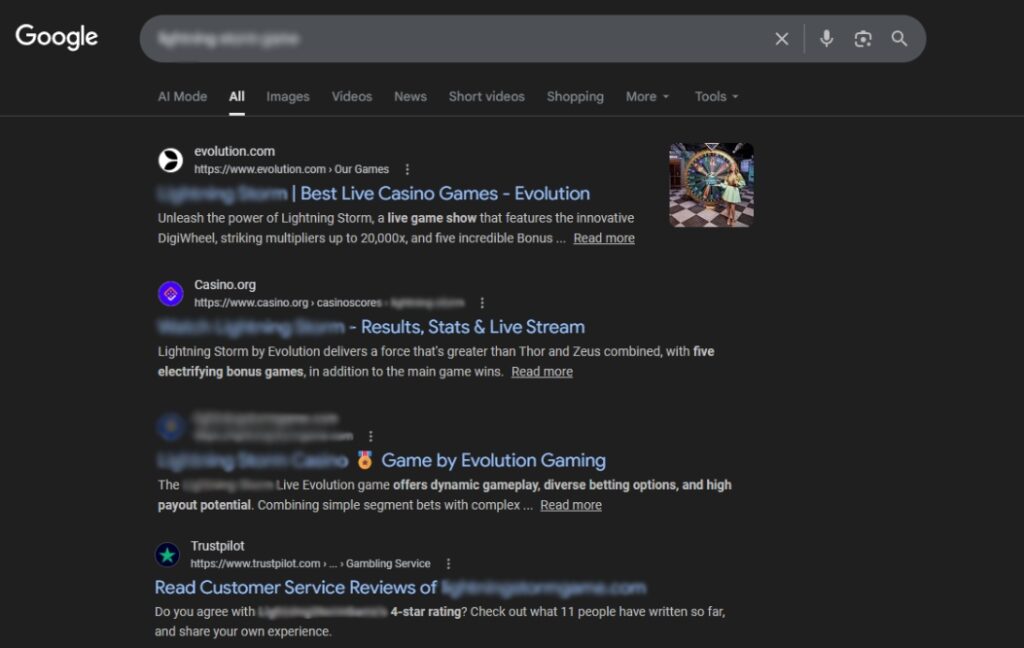Image resolution: width=1024 pixels, height=648 pixels.
Task: Expand Read more on Casino.org snippet
Action: [x=542, y=371]
